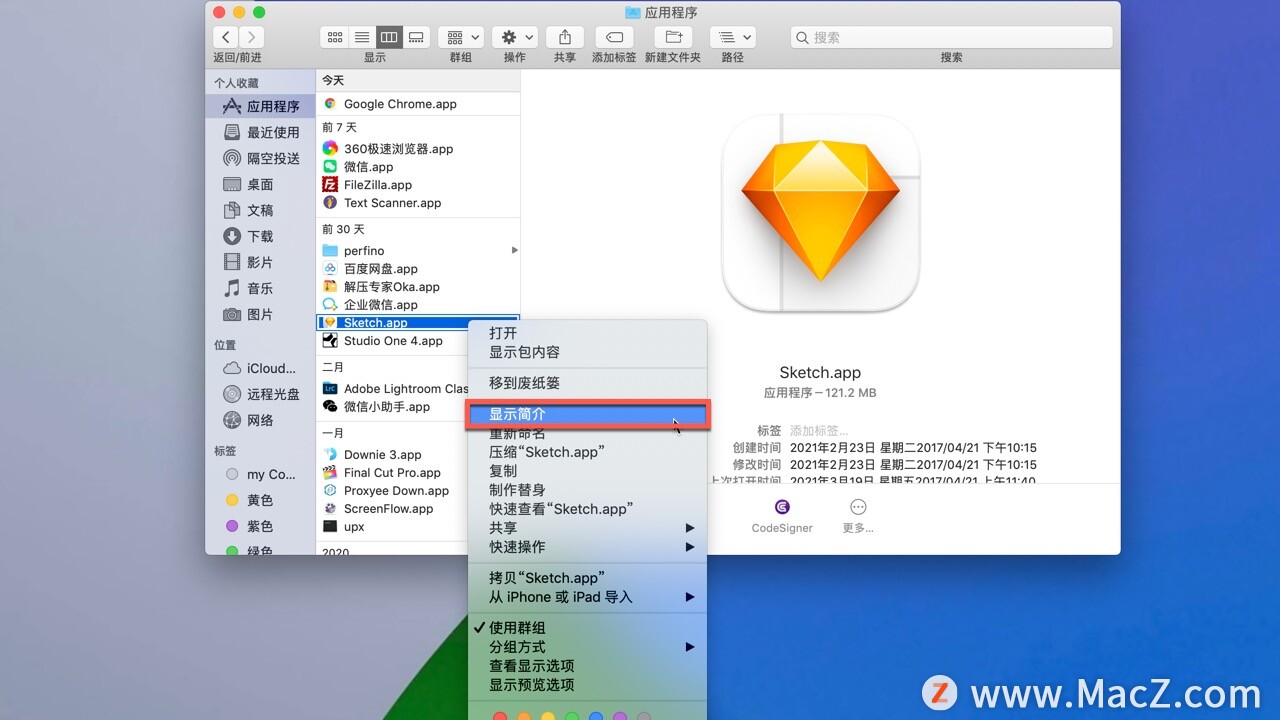Choose 打开 from the context menu

pyautogui.click(x=588, y=333)
